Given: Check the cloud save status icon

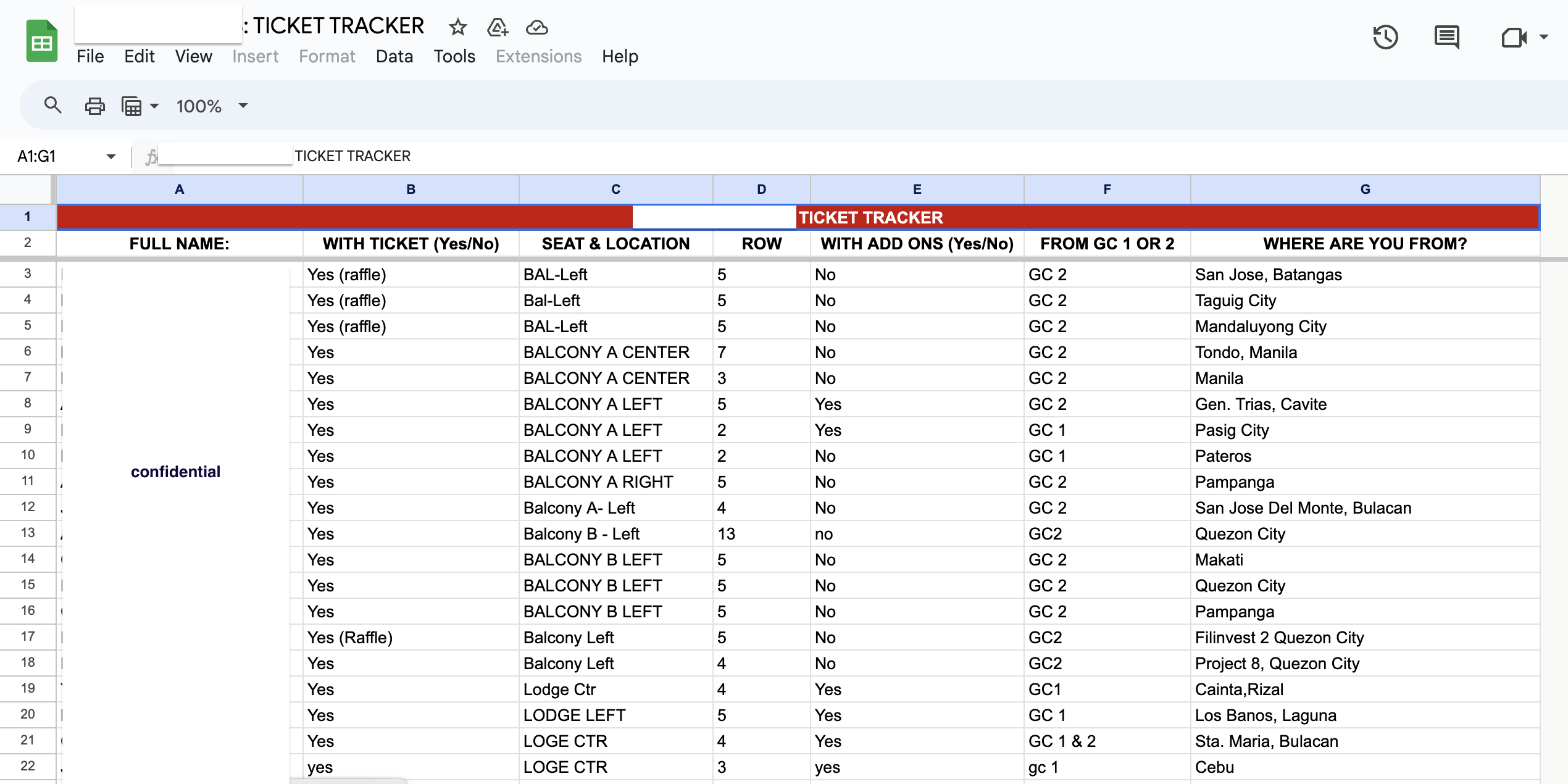Looking at the screenshot, I should (x=536, y=27).
